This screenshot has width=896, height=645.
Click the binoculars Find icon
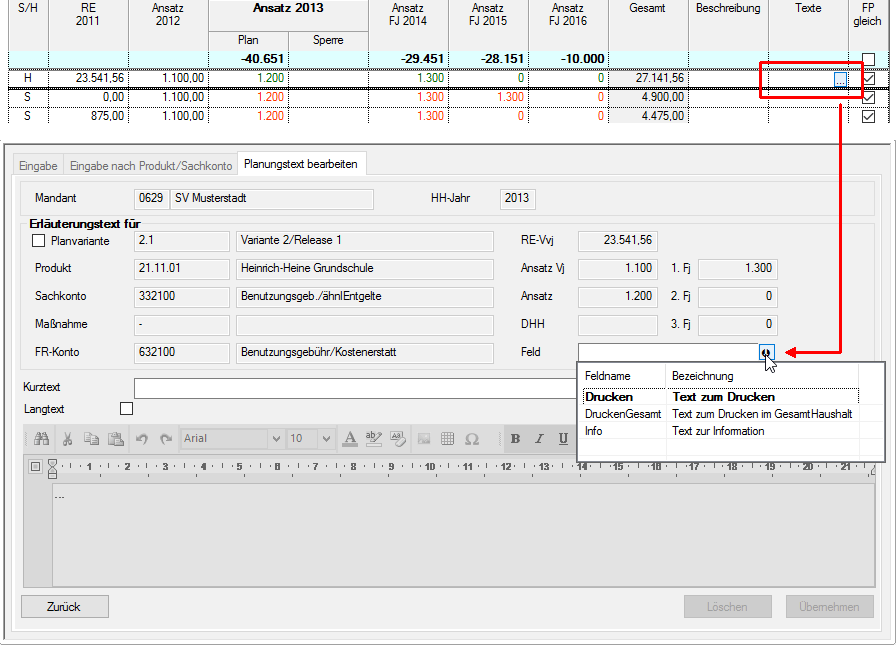(x=42, y=439)
